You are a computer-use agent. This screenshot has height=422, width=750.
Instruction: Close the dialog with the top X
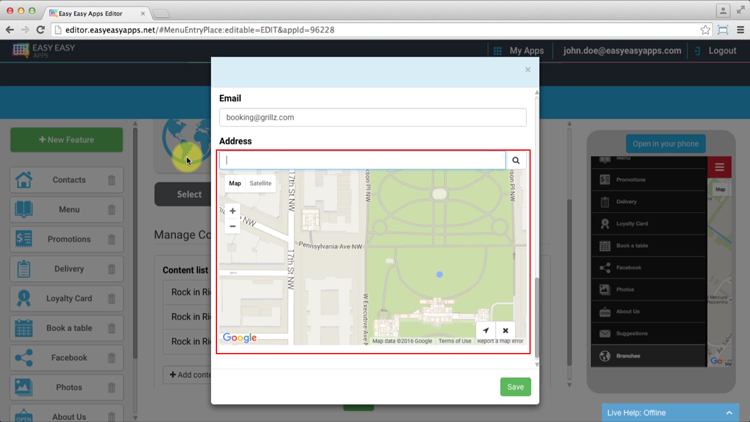pos(528,70)
